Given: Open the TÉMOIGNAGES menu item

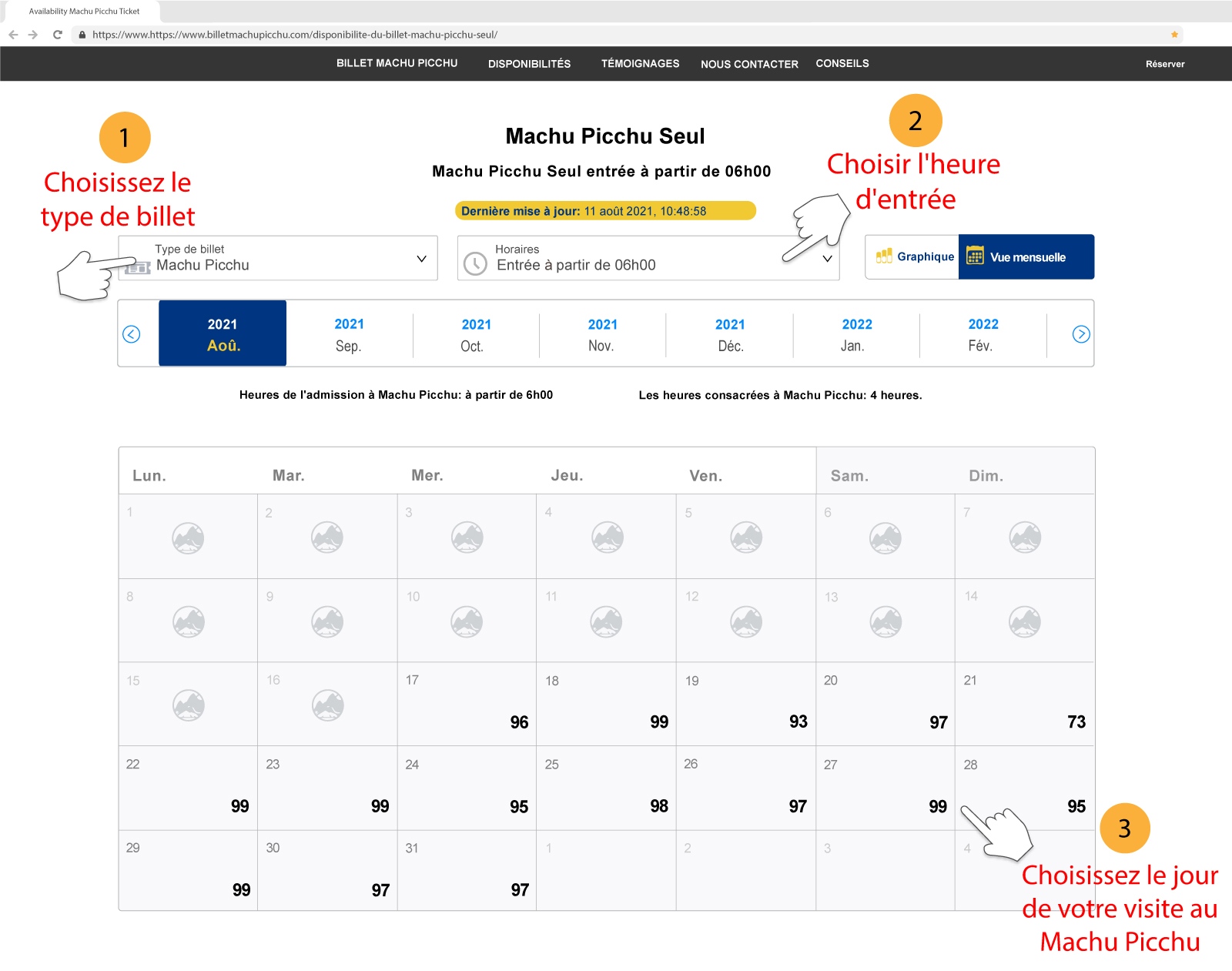Looking at the screenshot, I should [x=640, y=63].
